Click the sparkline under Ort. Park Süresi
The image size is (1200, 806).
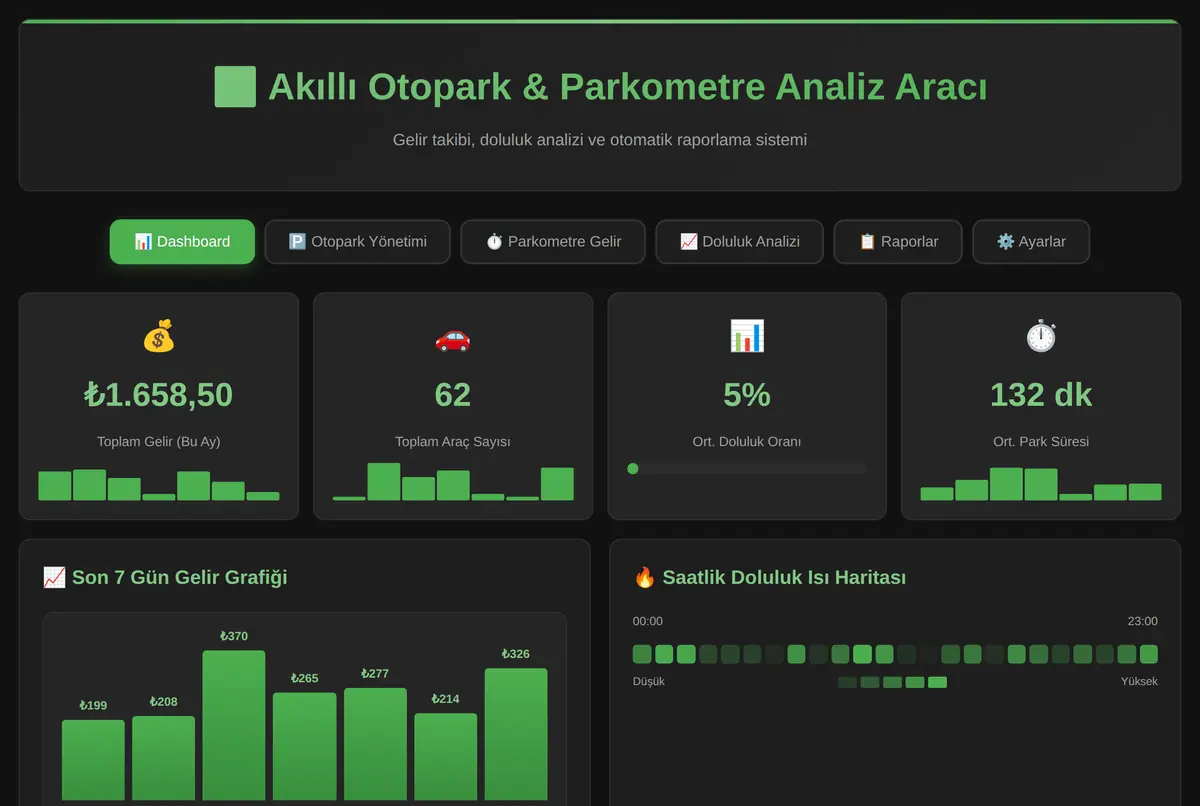pos(1041,484)
